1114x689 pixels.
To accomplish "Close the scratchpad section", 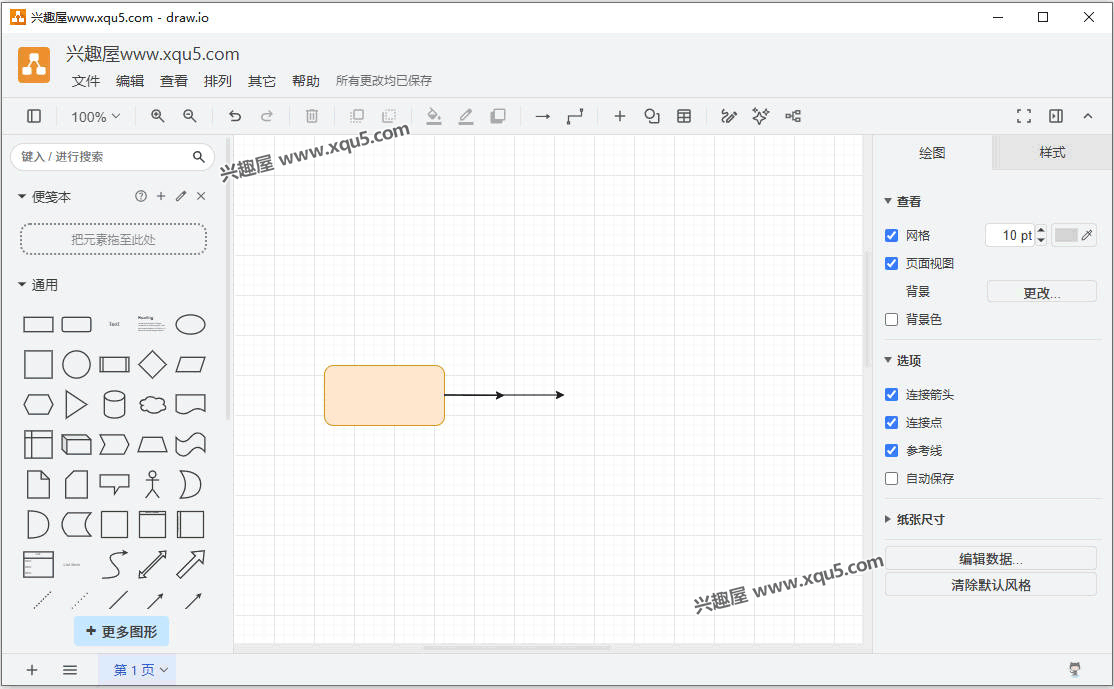I will click(201, 196).
